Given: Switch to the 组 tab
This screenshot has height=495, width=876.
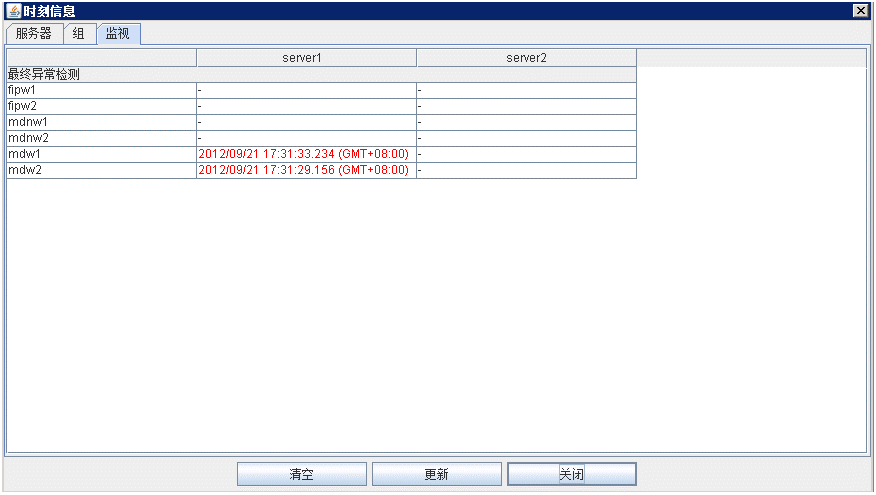Looking at the screenshot, I should coord(79,34).
